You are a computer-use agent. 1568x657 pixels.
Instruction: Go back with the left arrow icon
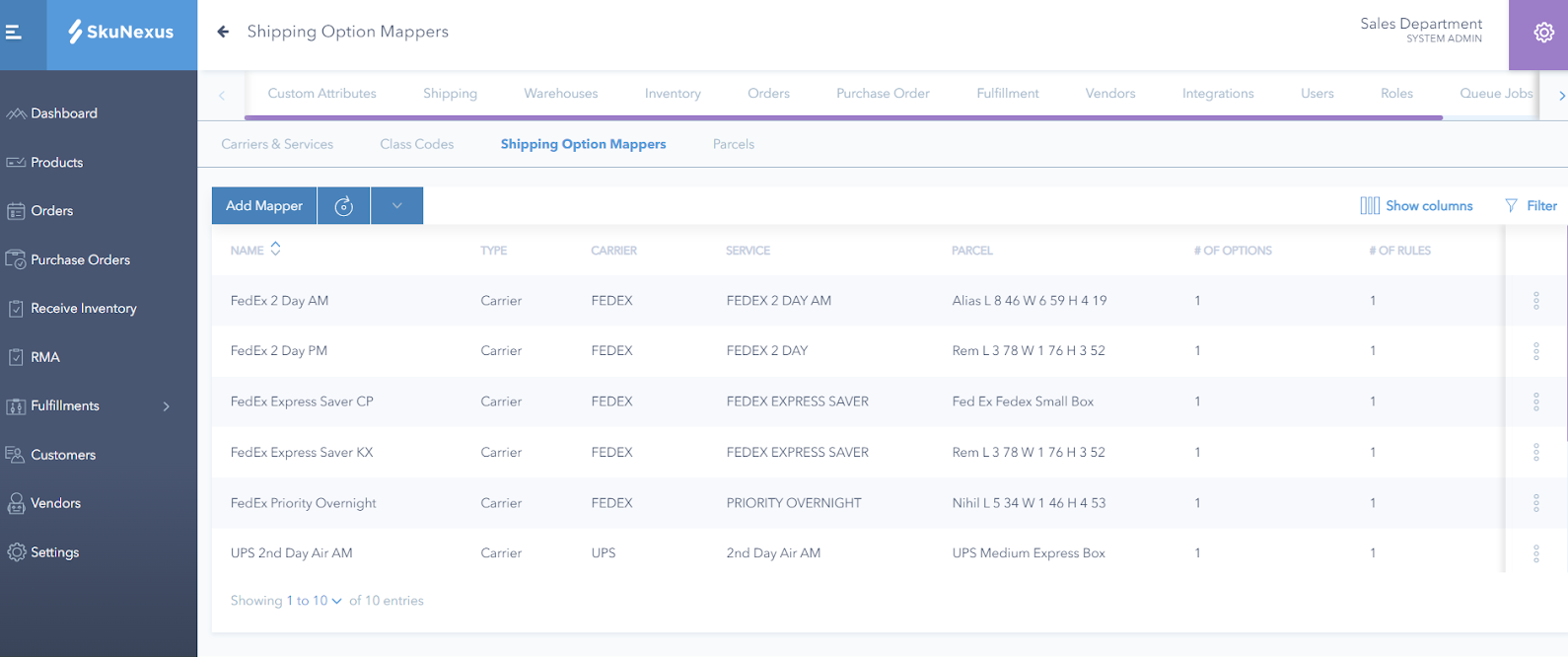click(223, 32)
